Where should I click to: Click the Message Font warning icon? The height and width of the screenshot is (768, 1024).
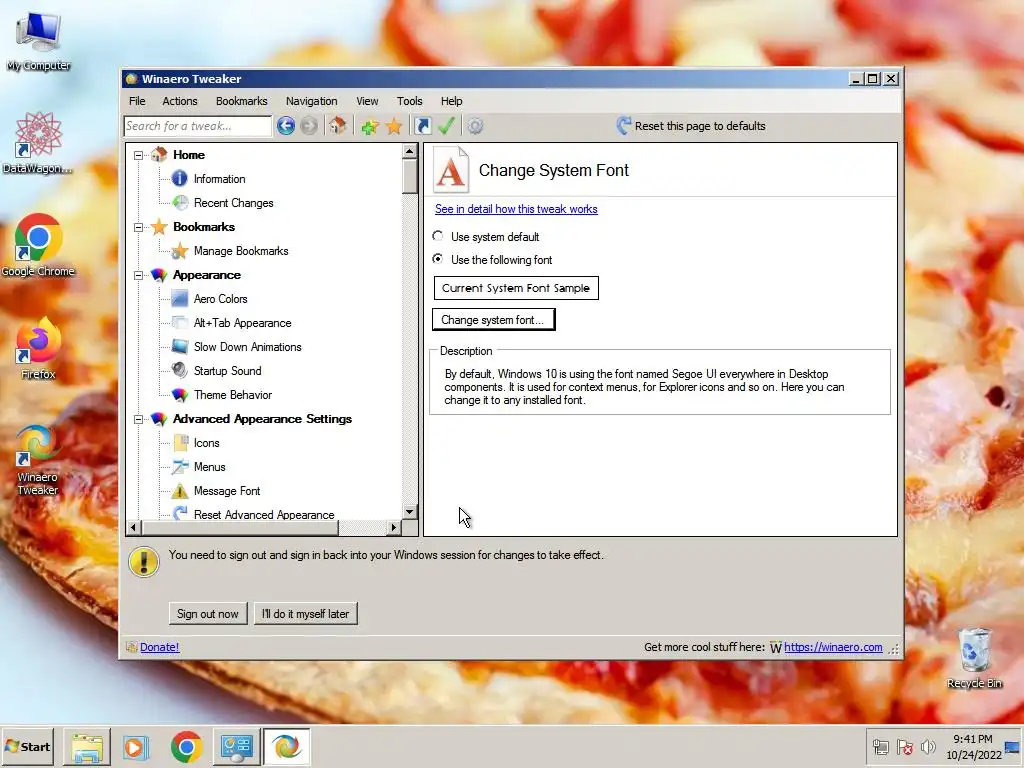[x=180, y=490]
